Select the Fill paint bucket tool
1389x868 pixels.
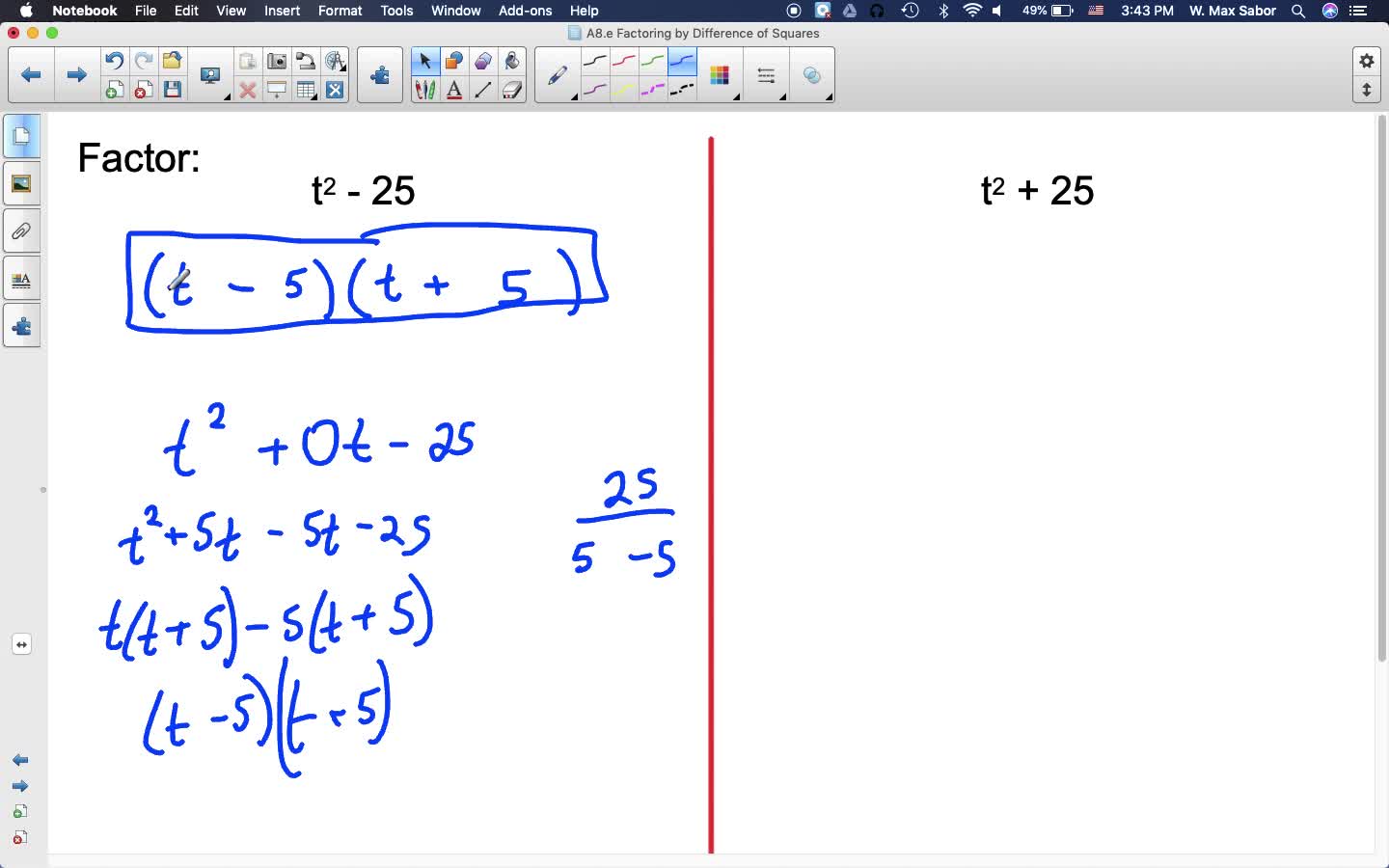(x=511, y=61)
